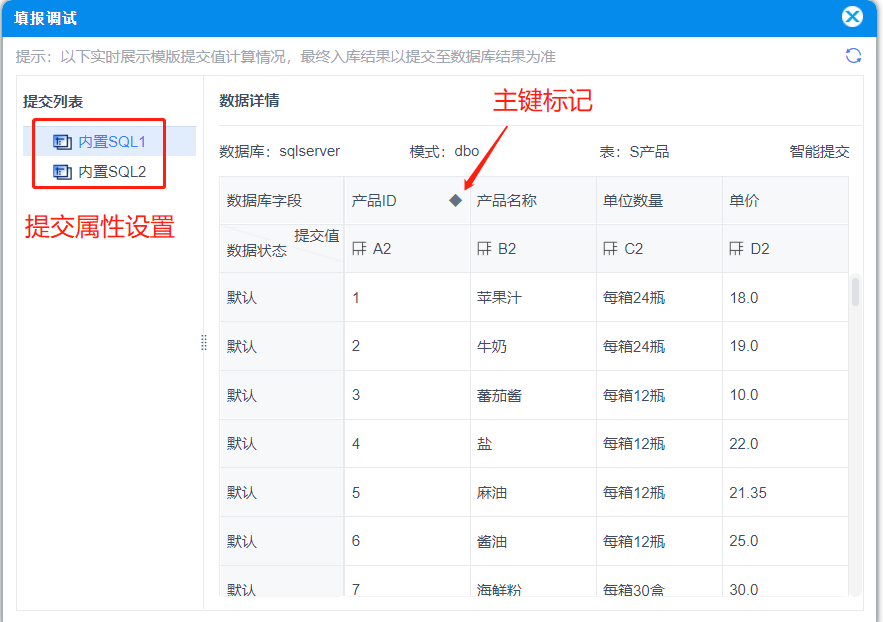Click the 盐 product name cell
883x622 pixels.
point(533,444)
